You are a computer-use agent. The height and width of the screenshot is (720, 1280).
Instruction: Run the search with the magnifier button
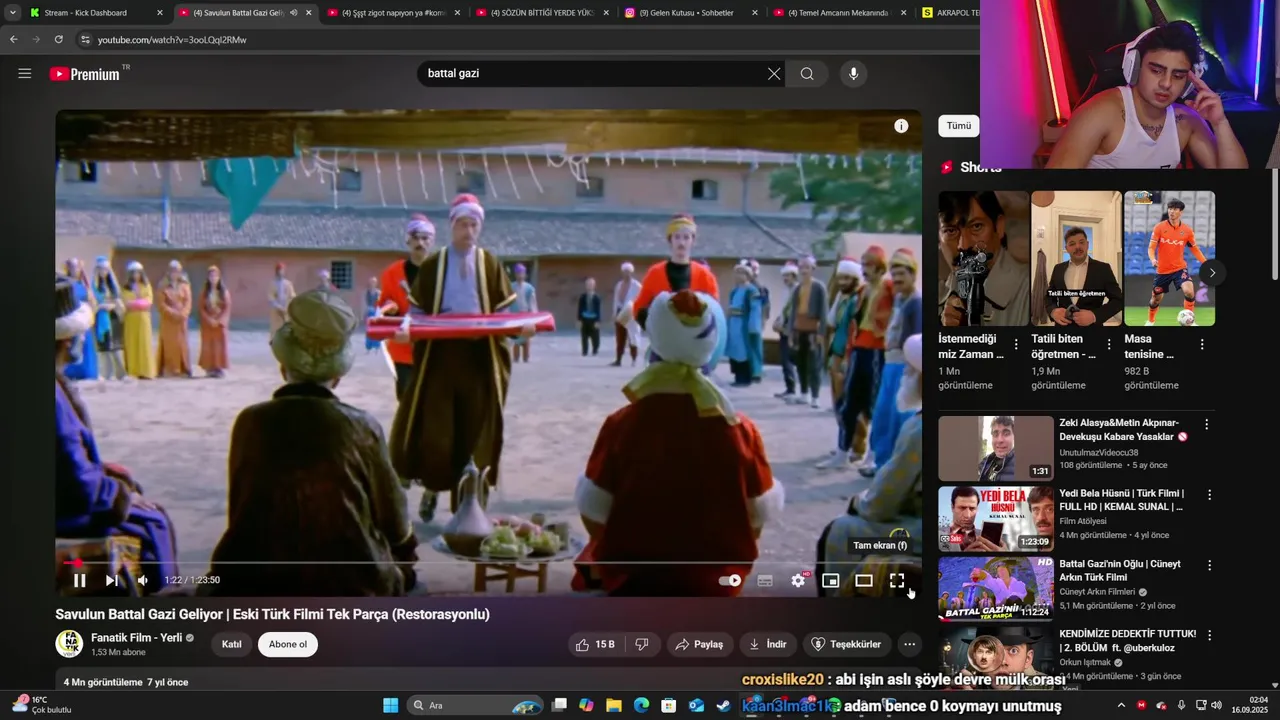pos(807,73)
